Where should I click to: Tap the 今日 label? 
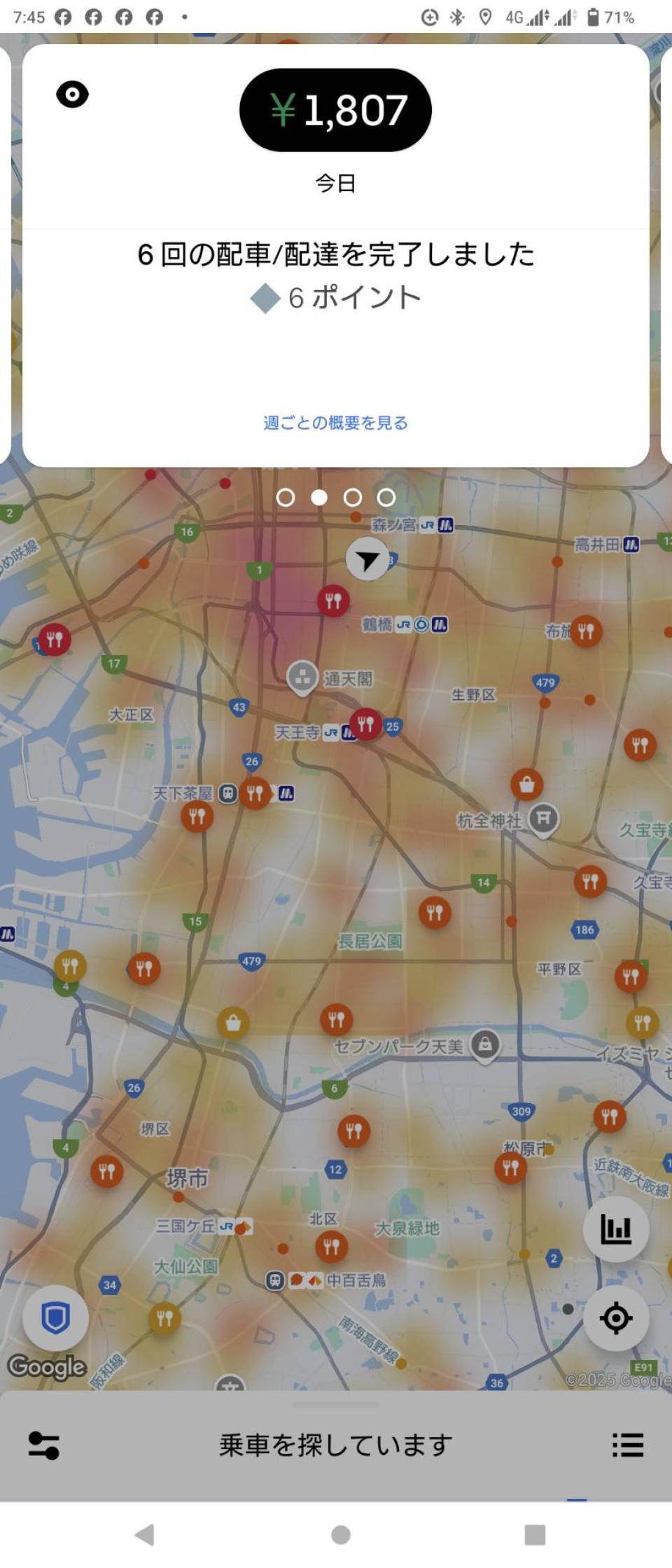[336, 183]
